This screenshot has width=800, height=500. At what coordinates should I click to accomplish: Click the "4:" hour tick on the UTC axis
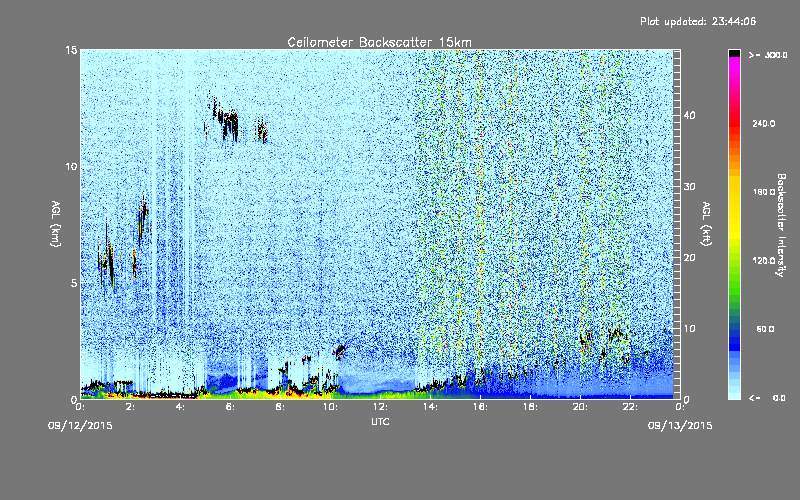pyautogui.click(x=181, y=407)
